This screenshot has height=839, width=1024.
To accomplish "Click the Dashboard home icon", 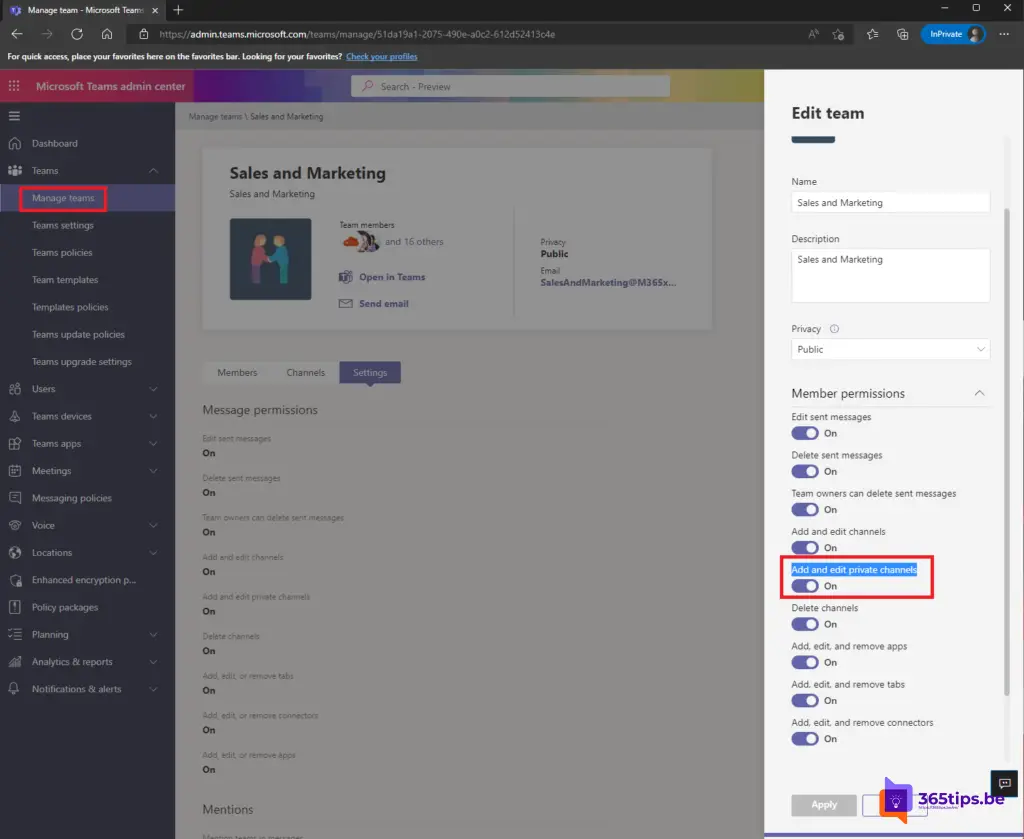I will click(x=15, y=143).
